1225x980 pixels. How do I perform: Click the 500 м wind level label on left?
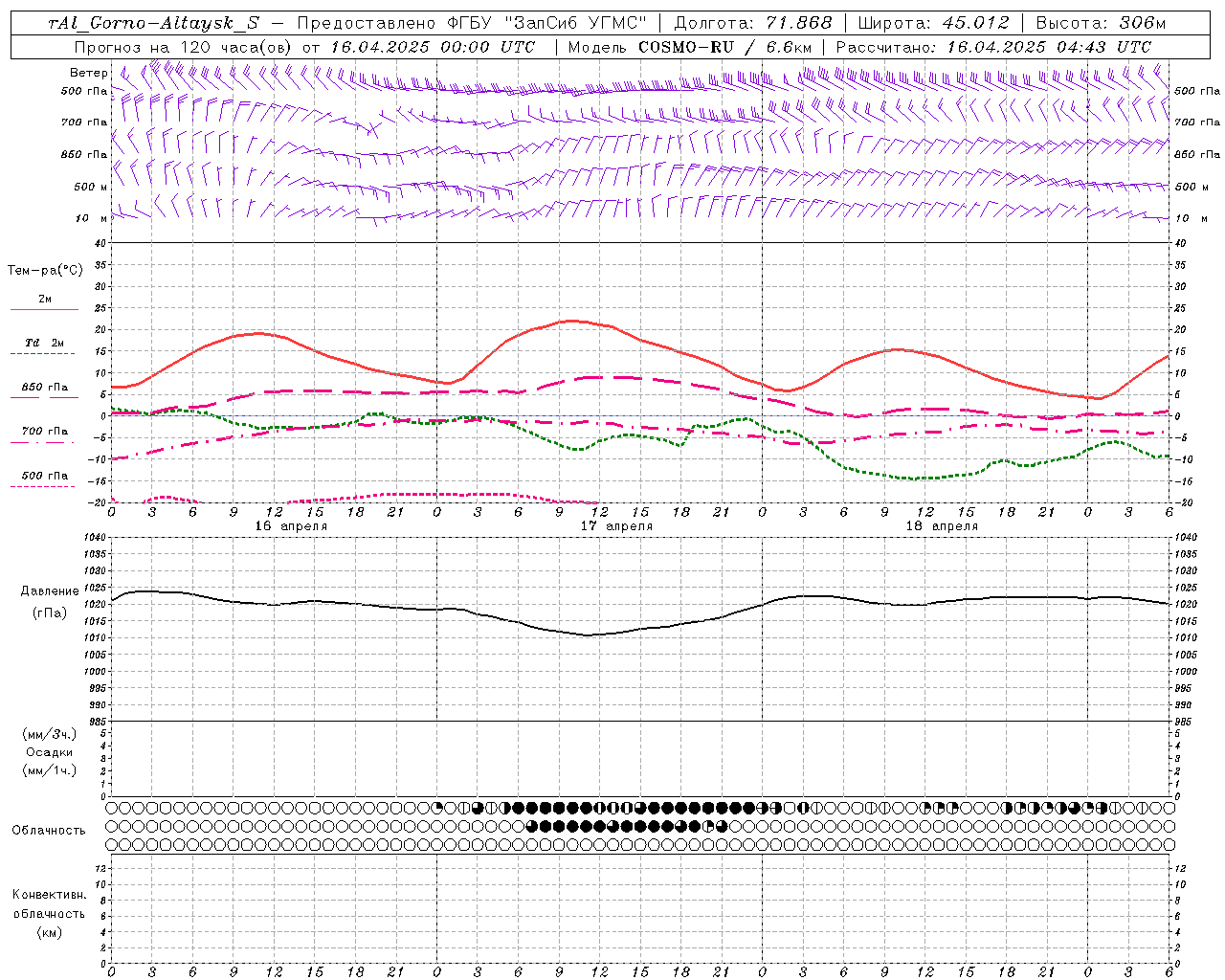click(91, 187)
